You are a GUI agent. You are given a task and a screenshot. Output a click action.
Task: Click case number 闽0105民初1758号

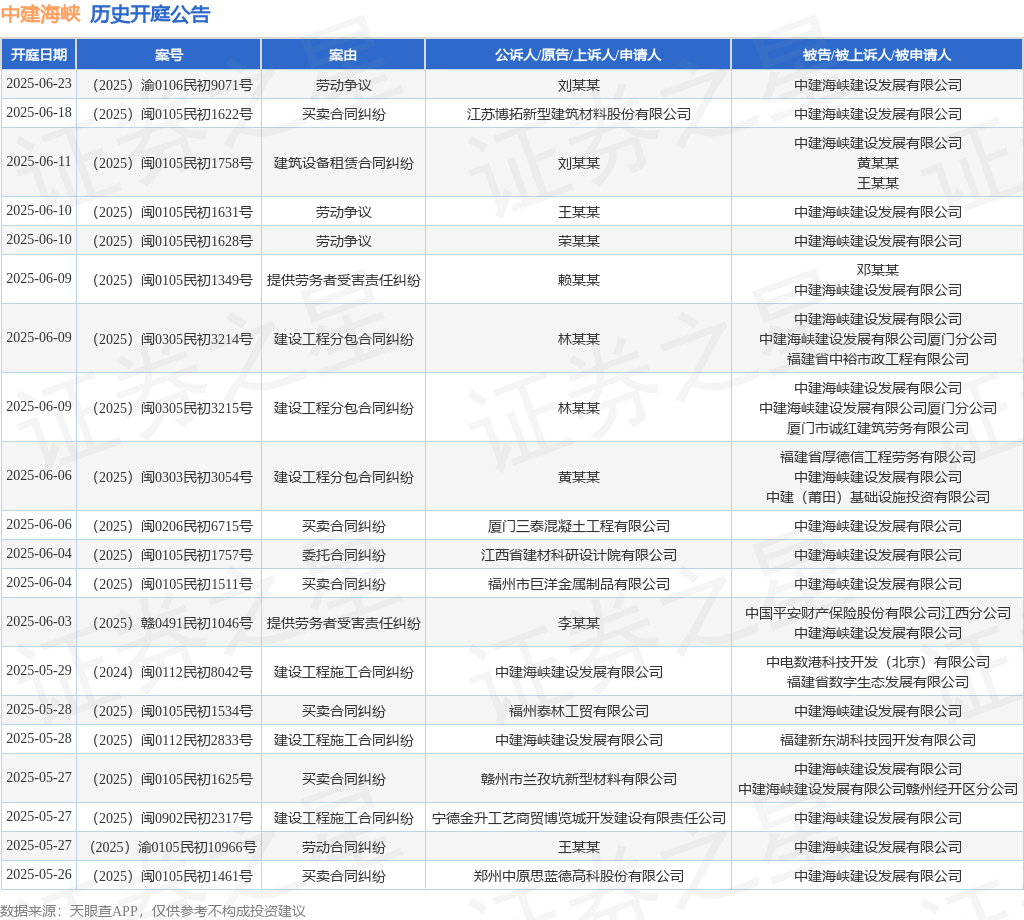pyautogui.click(x=172, y=163)
